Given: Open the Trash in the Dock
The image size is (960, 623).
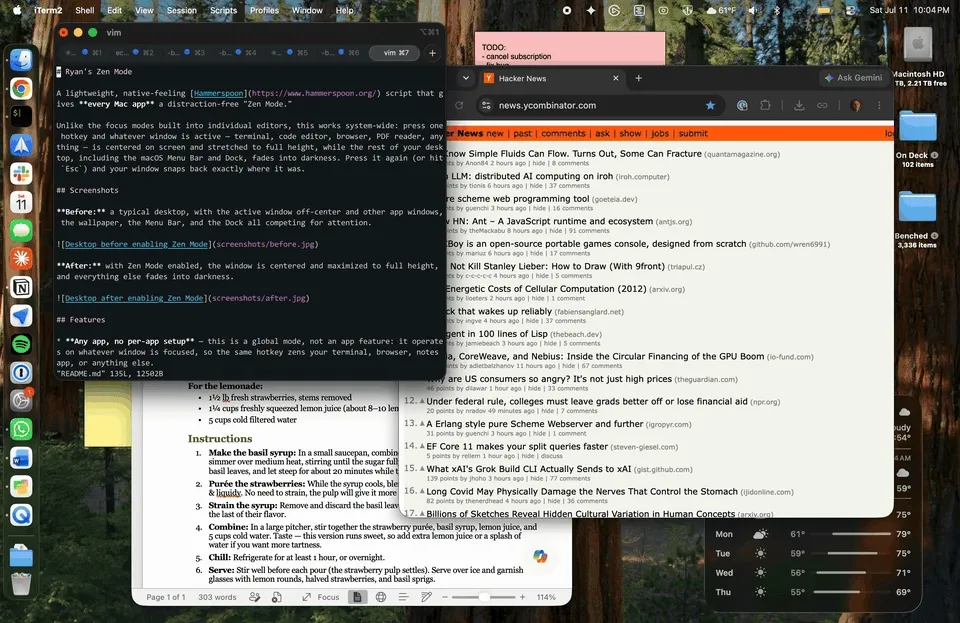Looking at the screenshot, I should [x=21, y=583].
